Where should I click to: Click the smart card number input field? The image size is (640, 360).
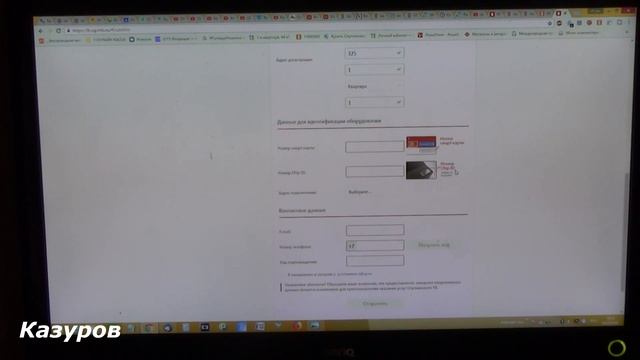pos(375,147)
